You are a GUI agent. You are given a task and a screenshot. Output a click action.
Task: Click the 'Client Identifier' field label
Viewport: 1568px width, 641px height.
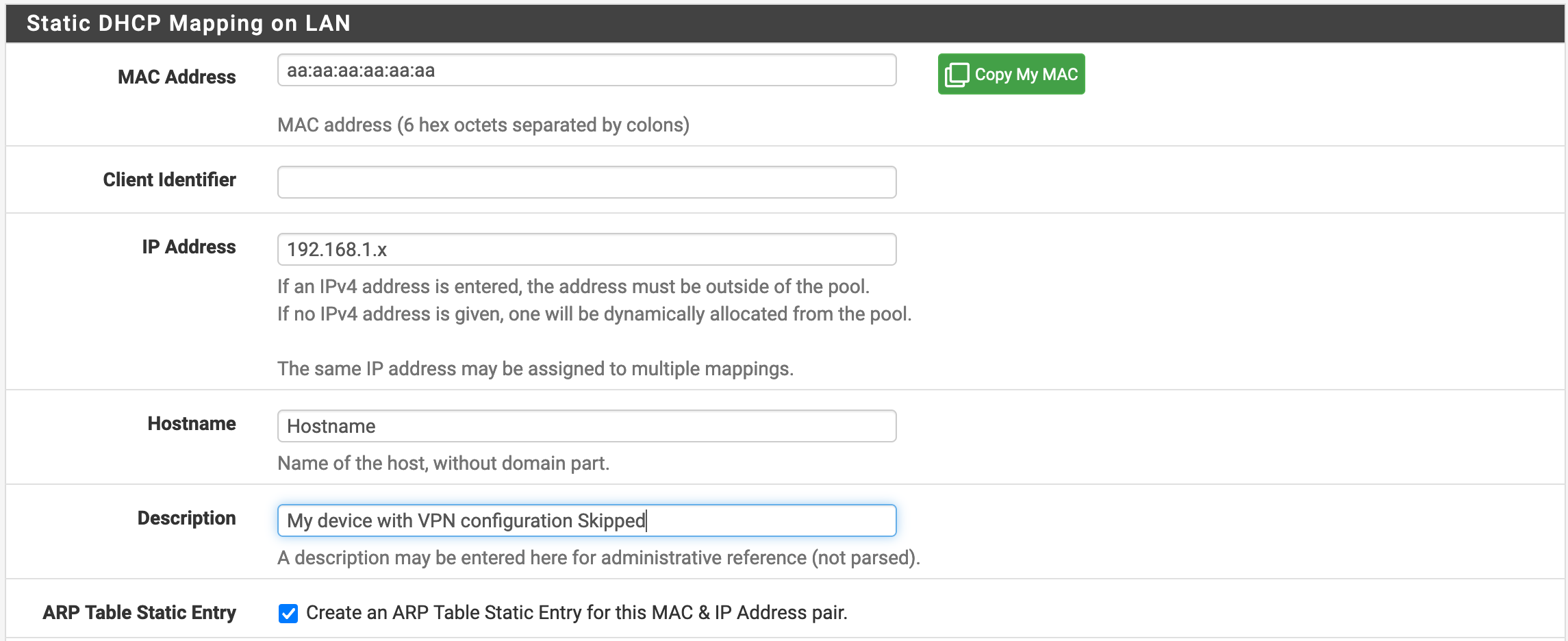(169, 179)
